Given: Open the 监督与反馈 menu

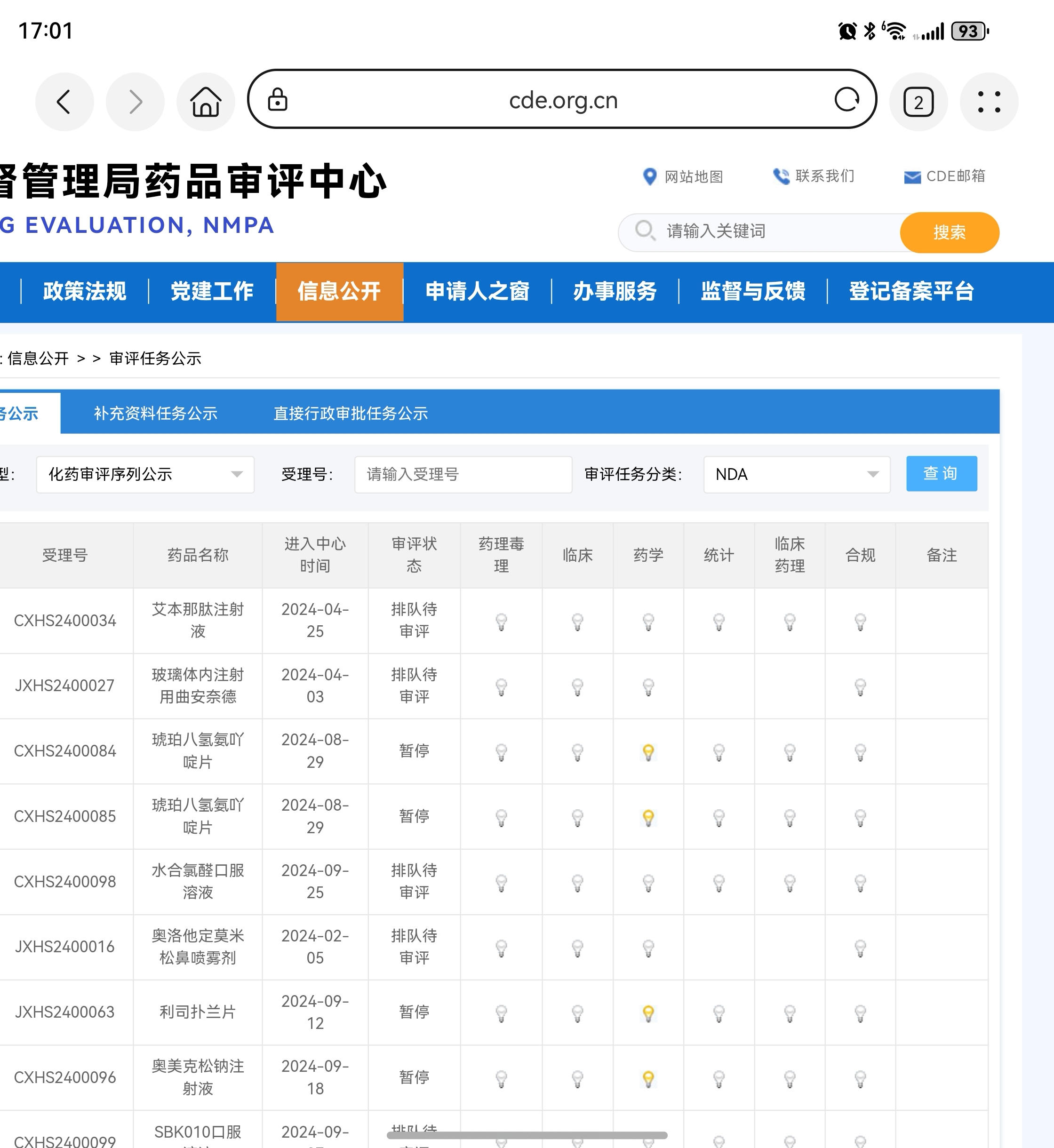Looking at the screenshot, I should 753,291.
